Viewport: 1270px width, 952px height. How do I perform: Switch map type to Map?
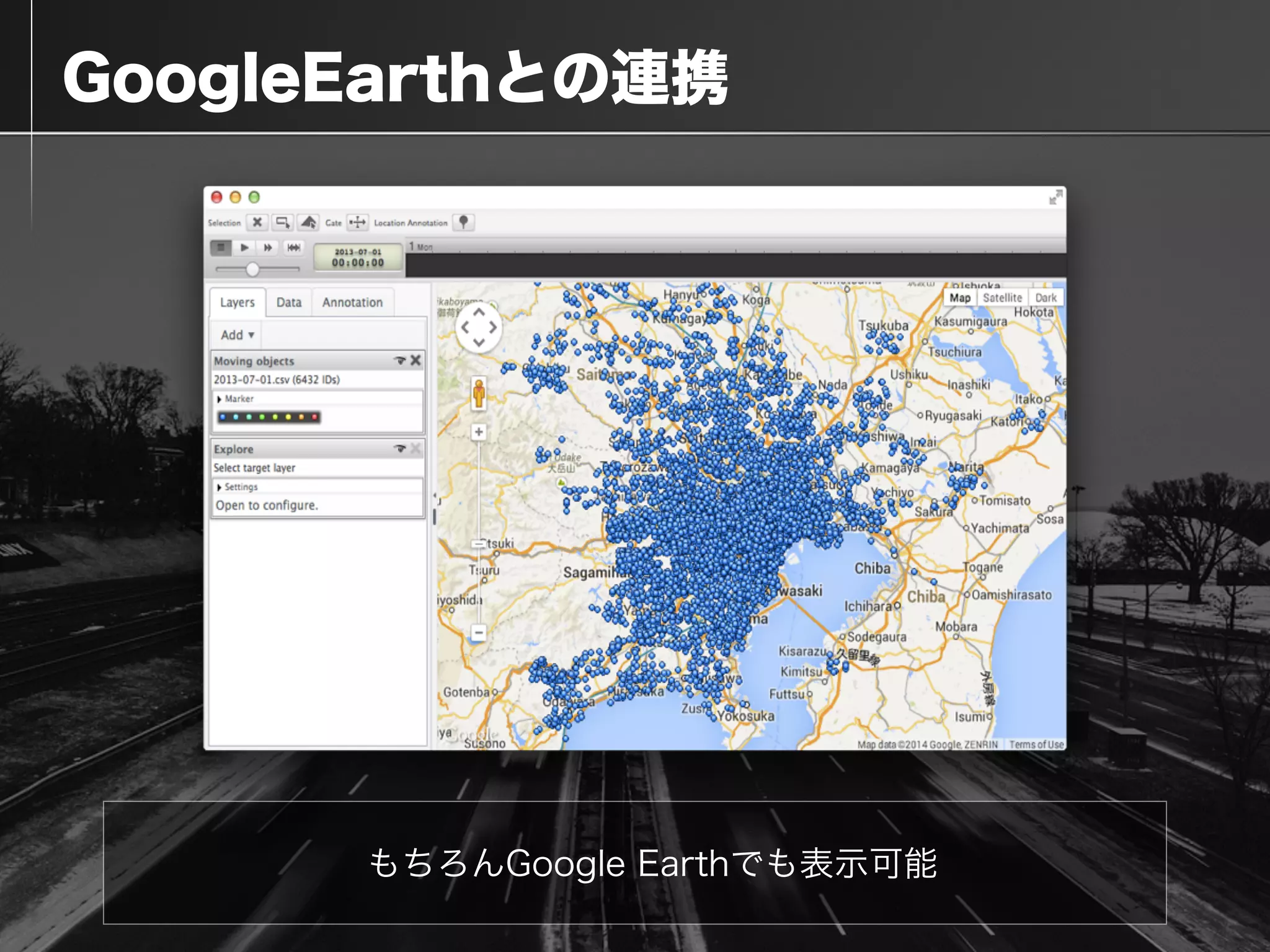960,298
